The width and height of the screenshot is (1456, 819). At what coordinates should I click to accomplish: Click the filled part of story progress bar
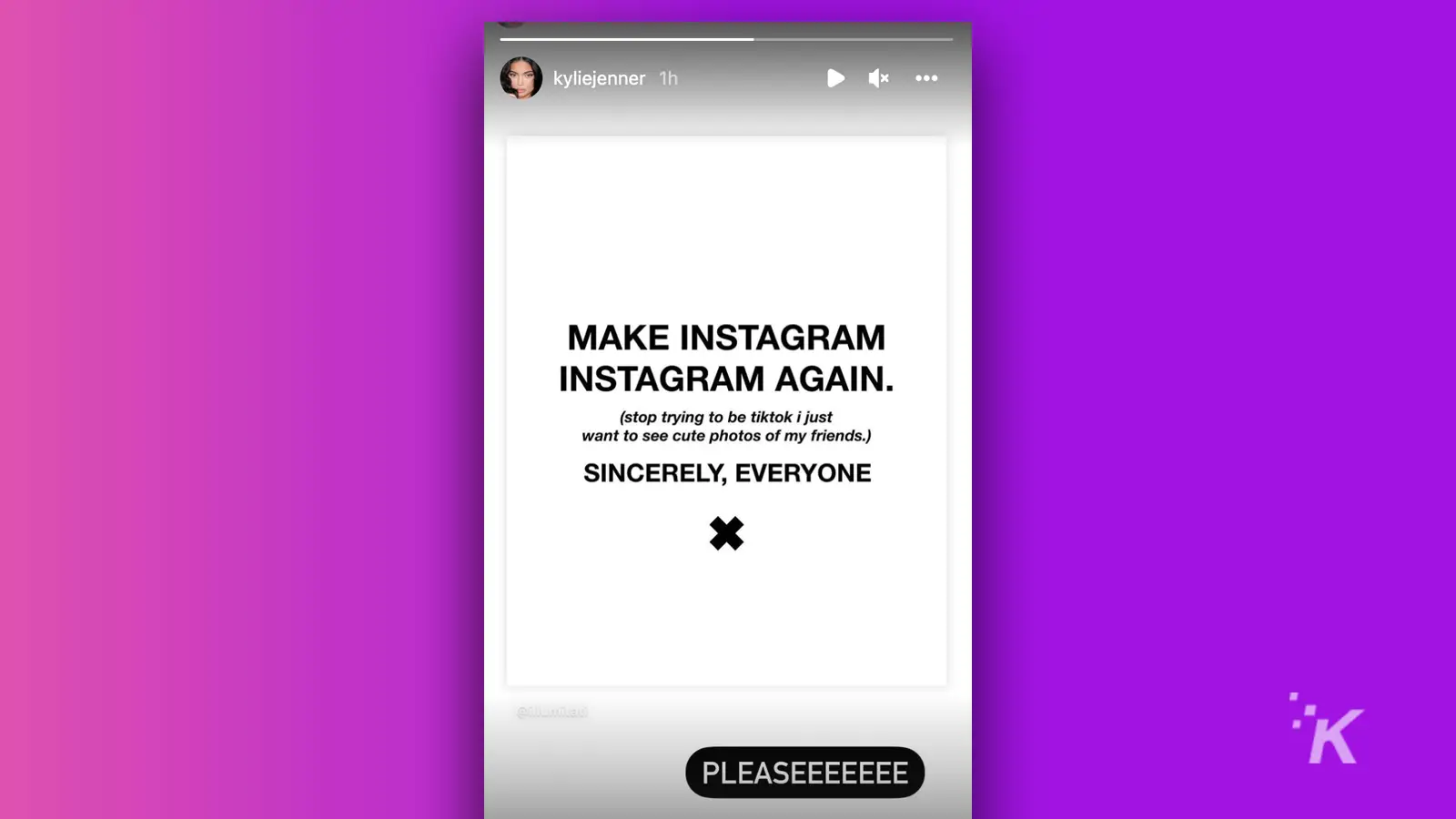click(x=627, y=39)
